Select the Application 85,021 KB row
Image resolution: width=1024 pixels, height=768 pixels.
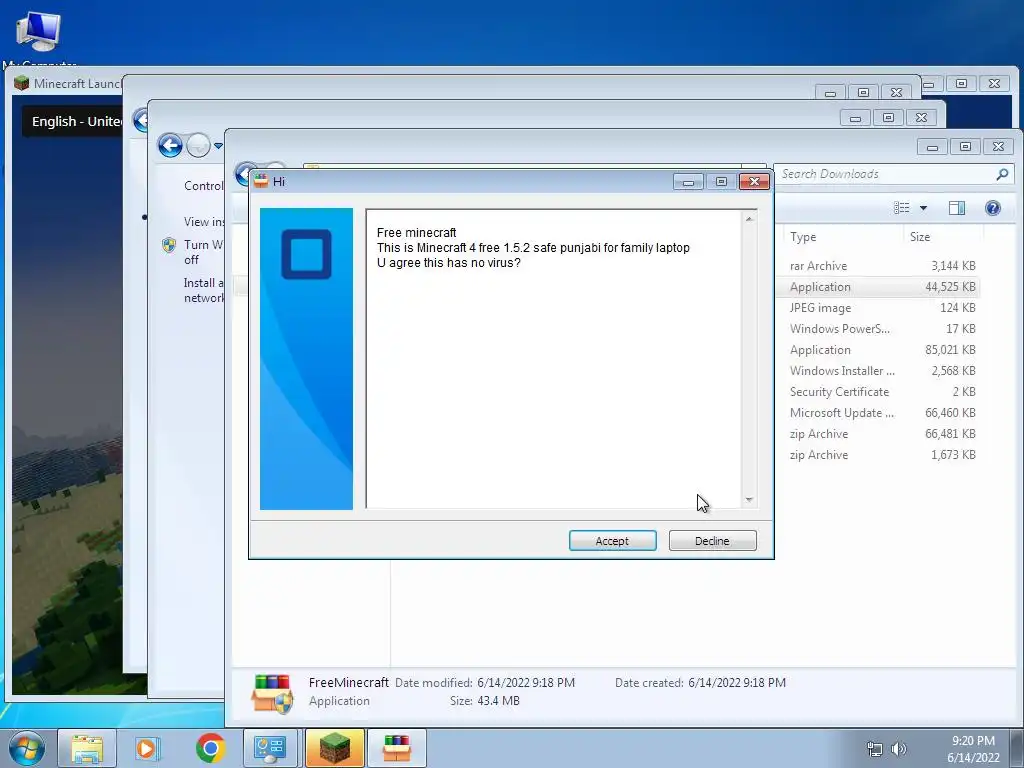click(882, 349)
